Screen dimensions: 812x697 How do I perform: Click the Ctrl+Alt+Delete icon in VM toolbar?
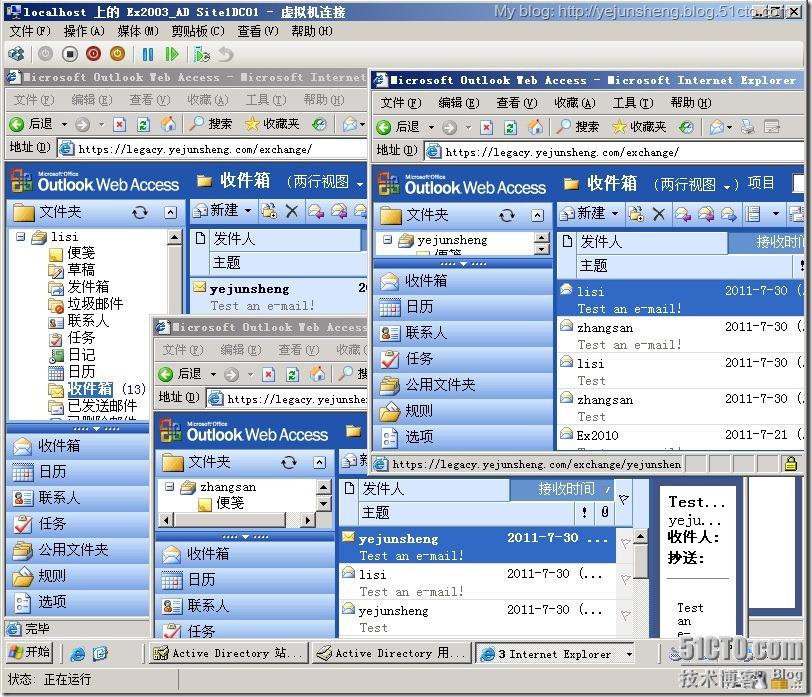17,54
